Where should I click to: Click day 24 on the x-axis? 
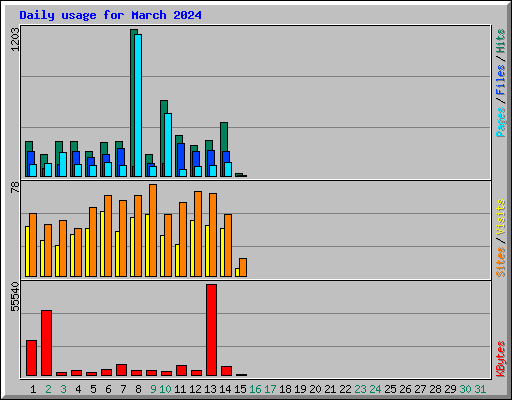(x=375, y=389)
